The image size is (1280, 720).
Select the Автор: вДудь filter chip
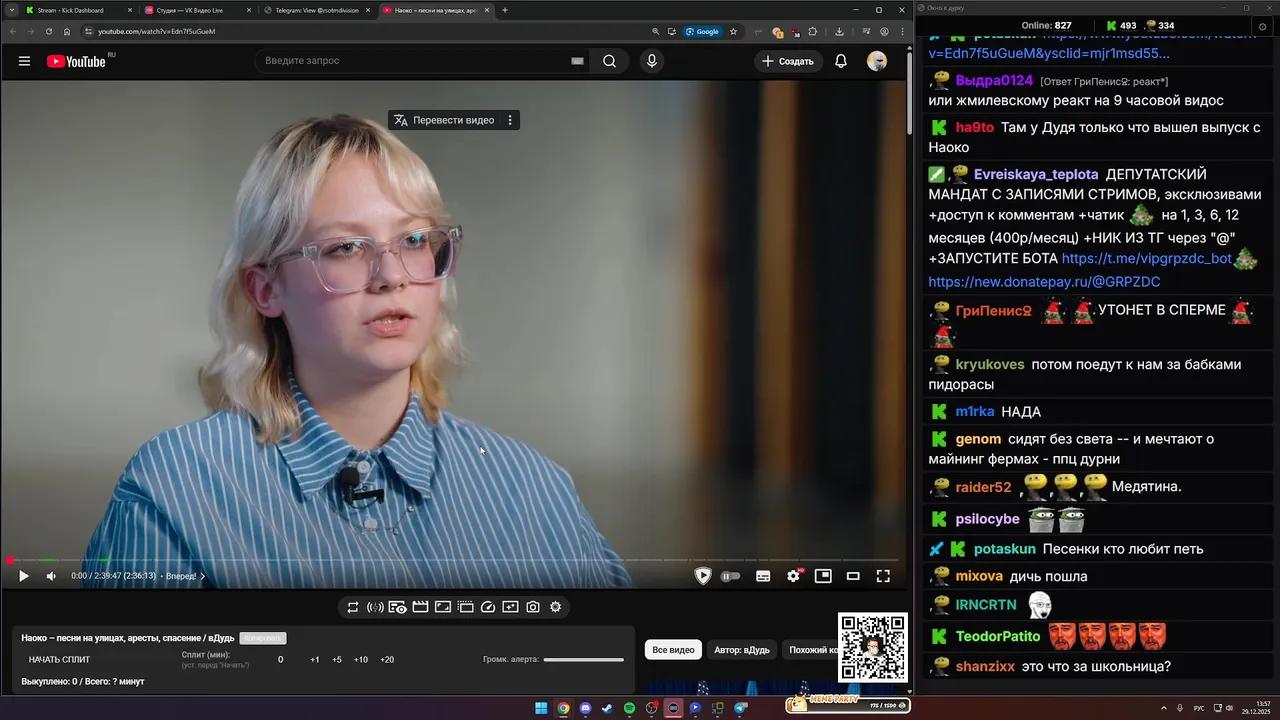tap(742, 650)
